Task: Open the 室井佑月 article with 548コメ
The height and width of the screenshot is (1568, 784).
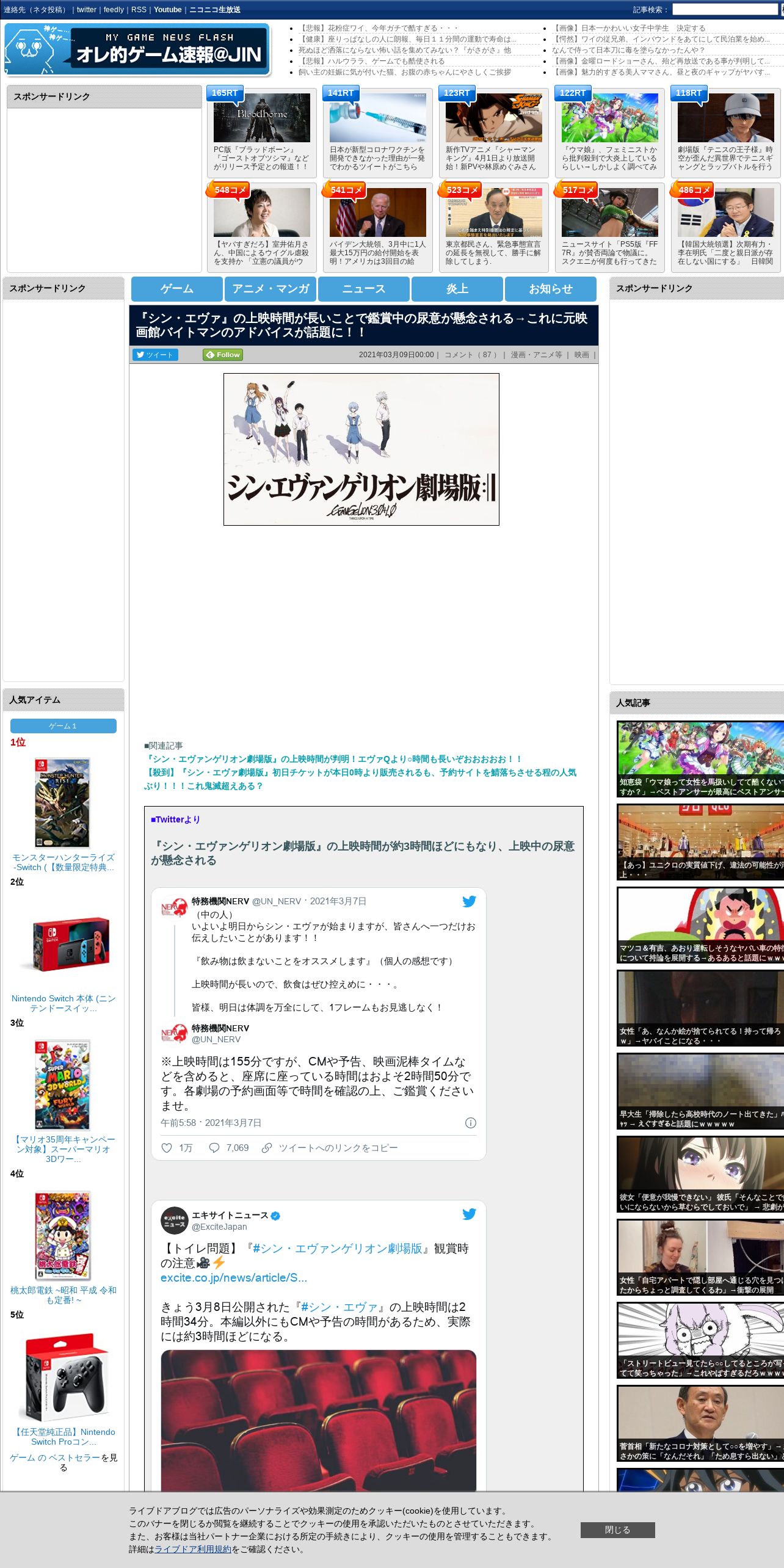Action: coord(261,212)
